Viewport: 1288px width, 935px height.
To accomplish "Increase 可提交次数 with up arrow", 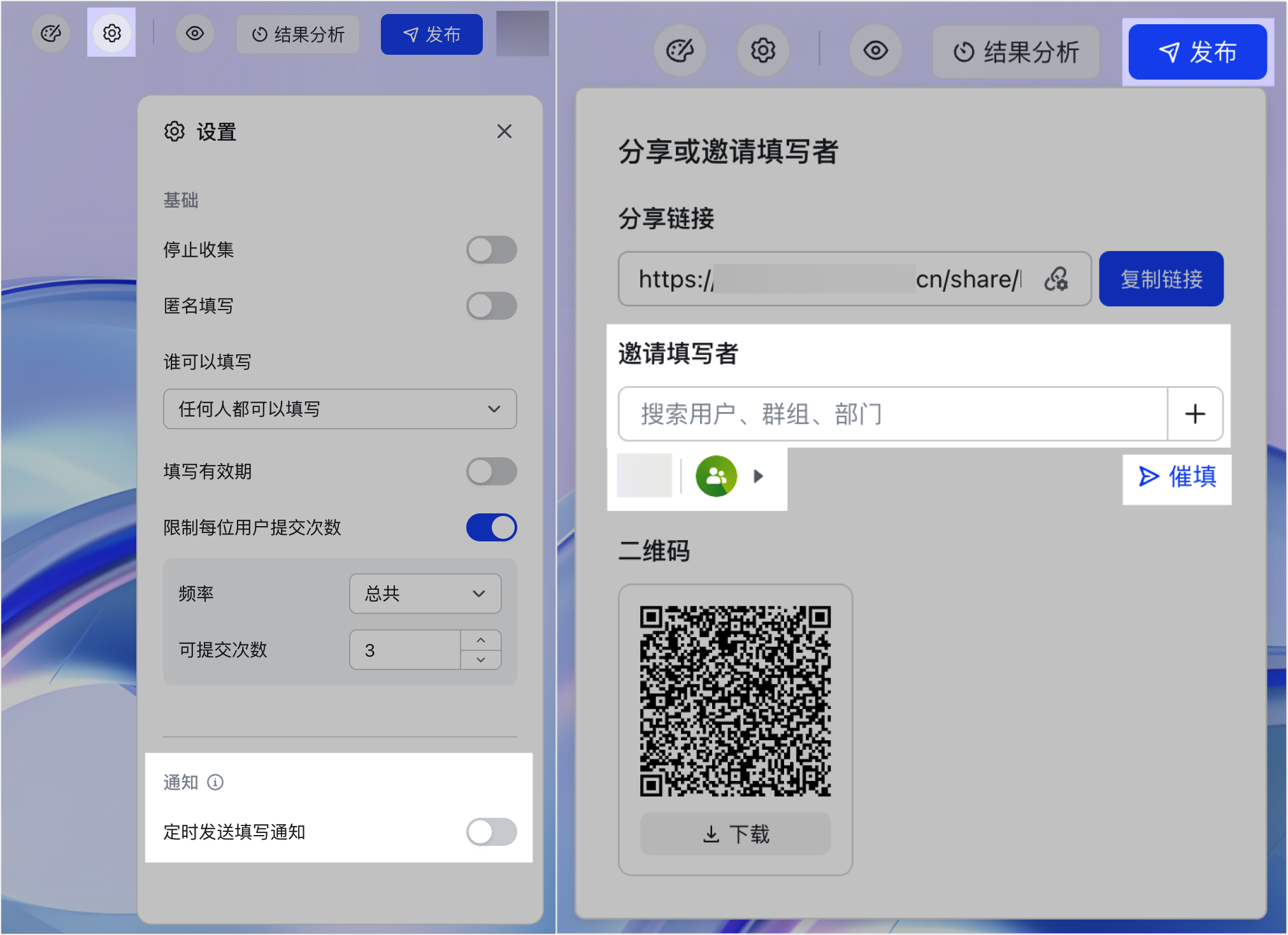I will pos(481,640).
